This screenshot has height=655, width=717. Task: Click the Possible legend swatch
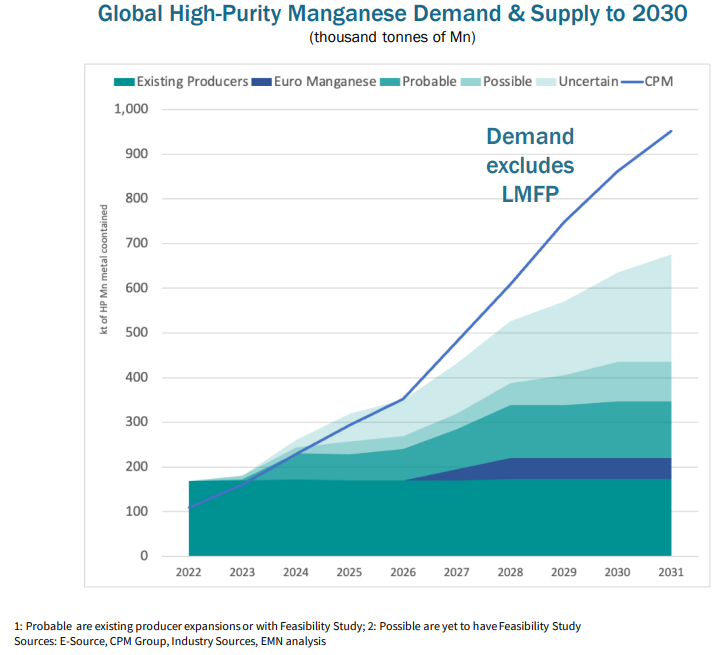472,81
